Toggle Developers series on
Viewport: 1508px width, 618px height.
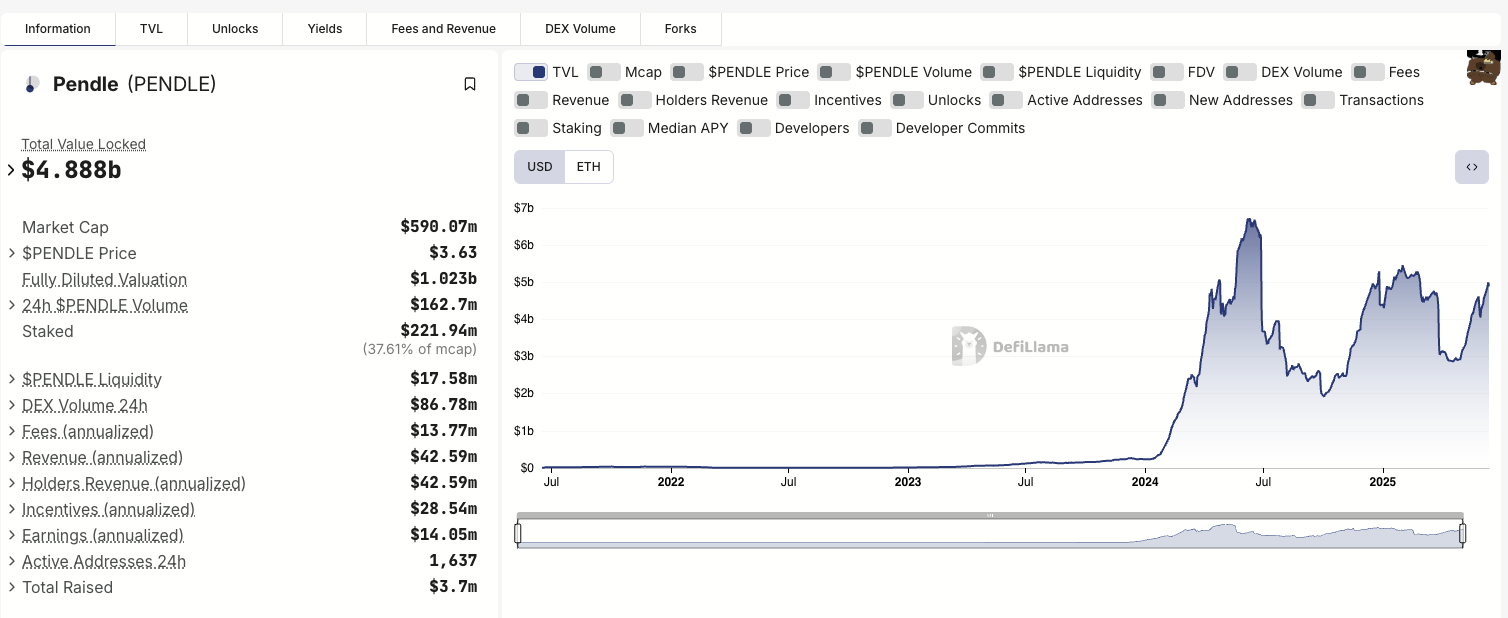[x=754, y=128]
